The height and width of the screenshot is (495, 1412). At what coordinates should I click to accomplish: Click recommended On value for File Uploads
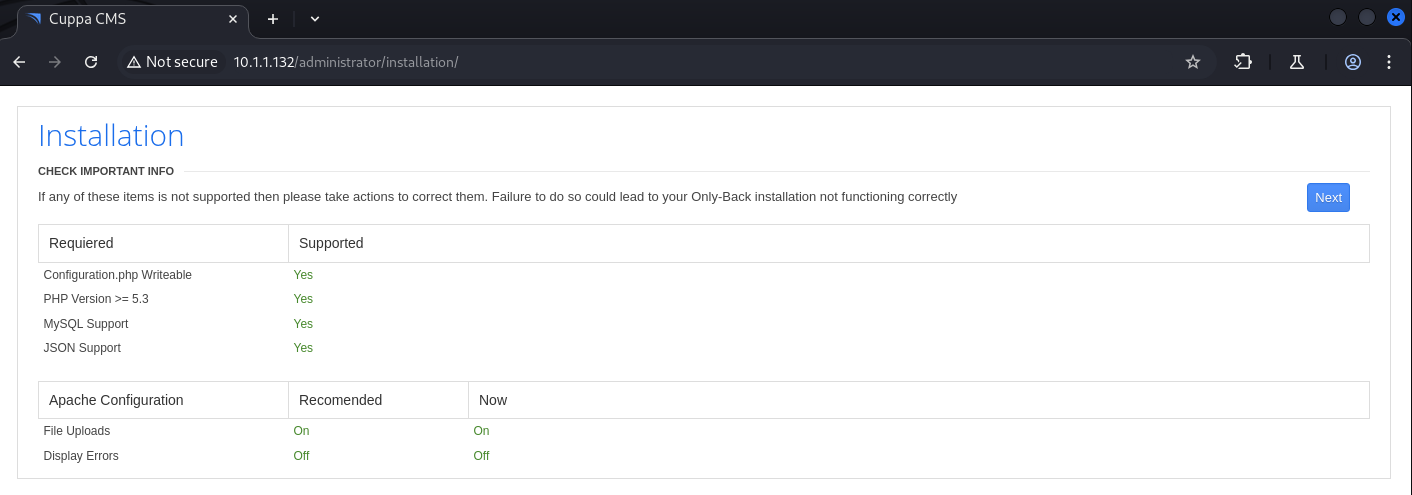(301, 431)
